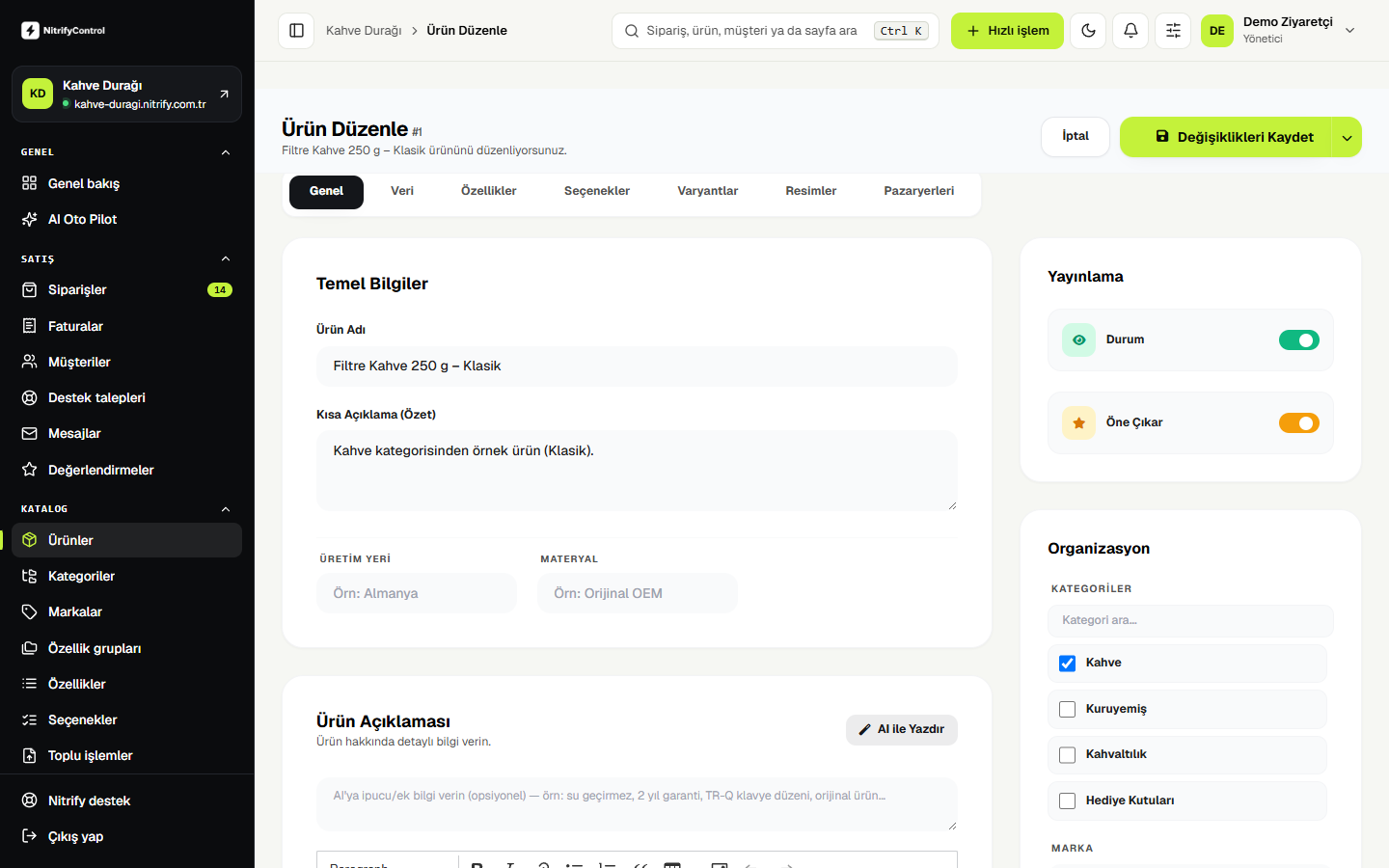
Task: Open the Hızlı işlem quick action
Action: point(1007,31)
